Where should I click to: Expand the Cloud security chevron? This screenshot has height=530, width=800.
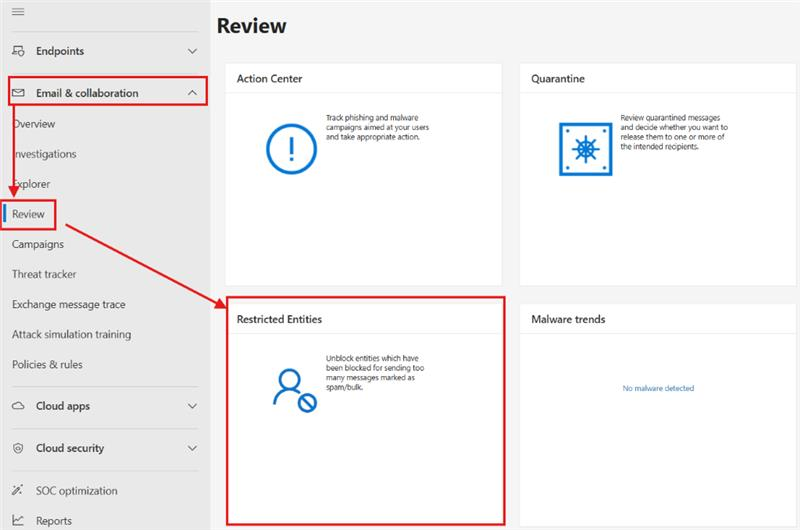(x=192, y=448)
